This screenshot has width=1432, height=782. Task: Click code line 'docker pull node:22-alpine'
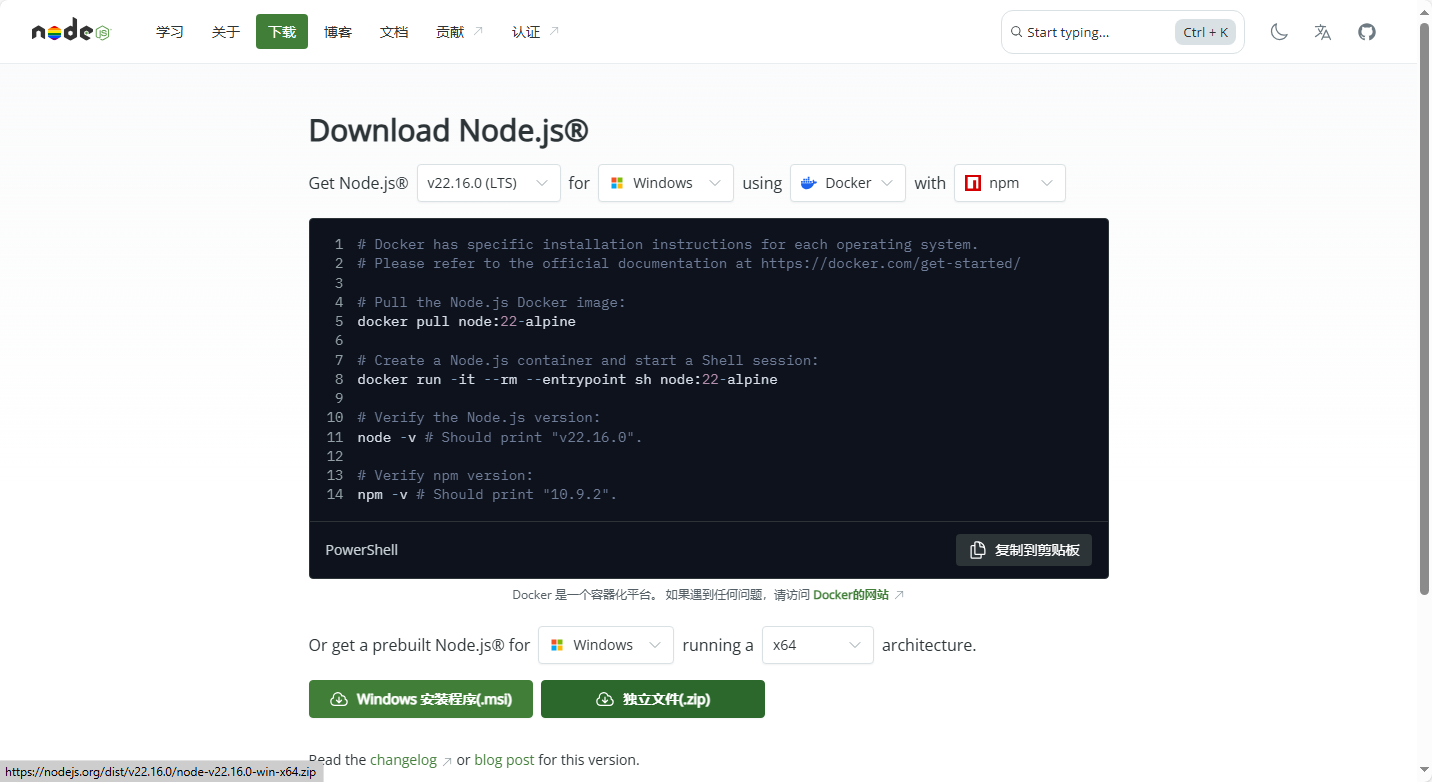click(467, 322)
